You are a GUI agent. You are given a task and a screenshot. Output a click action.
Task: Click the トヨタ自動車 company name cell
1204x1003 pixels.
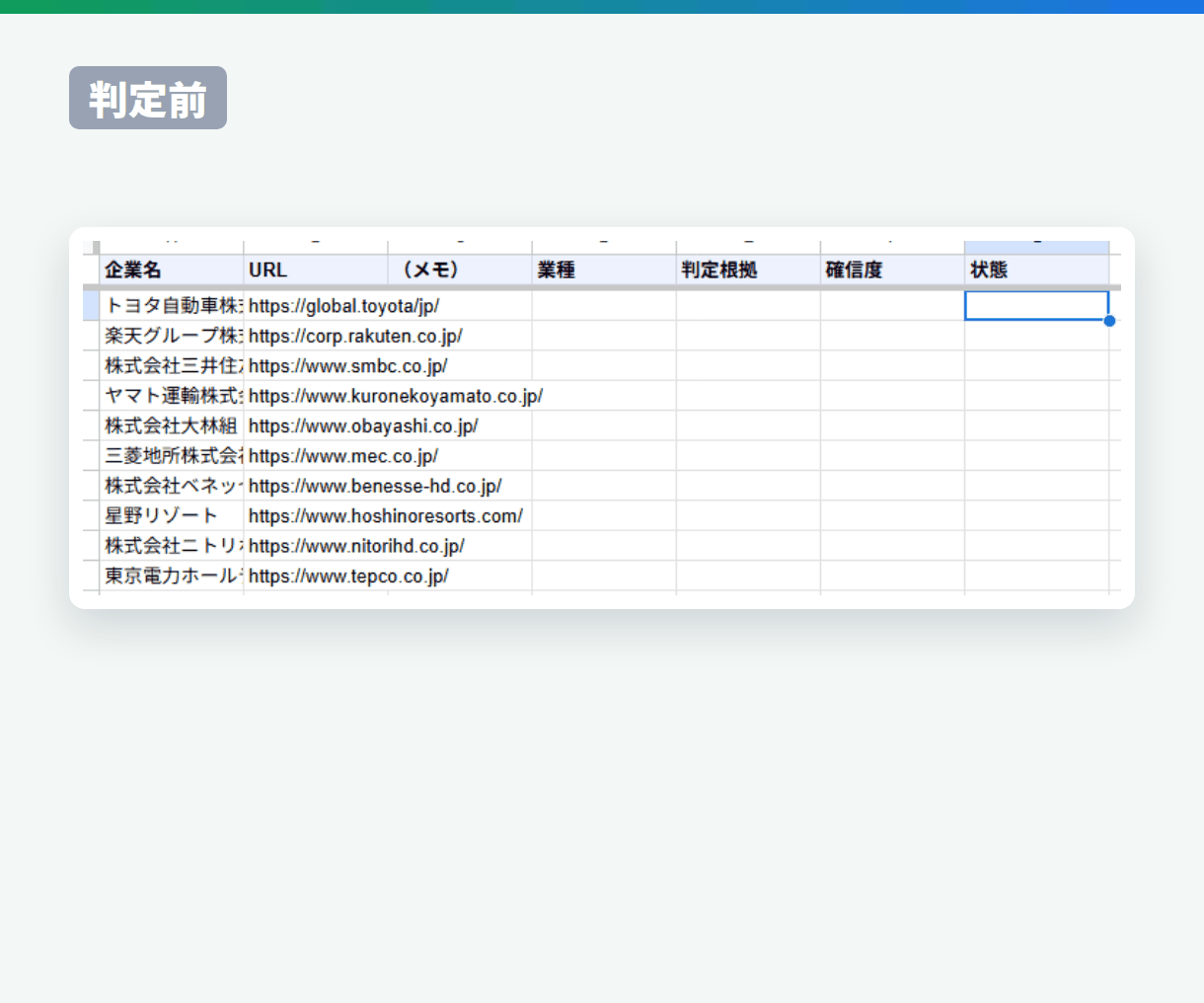(172, 306)
